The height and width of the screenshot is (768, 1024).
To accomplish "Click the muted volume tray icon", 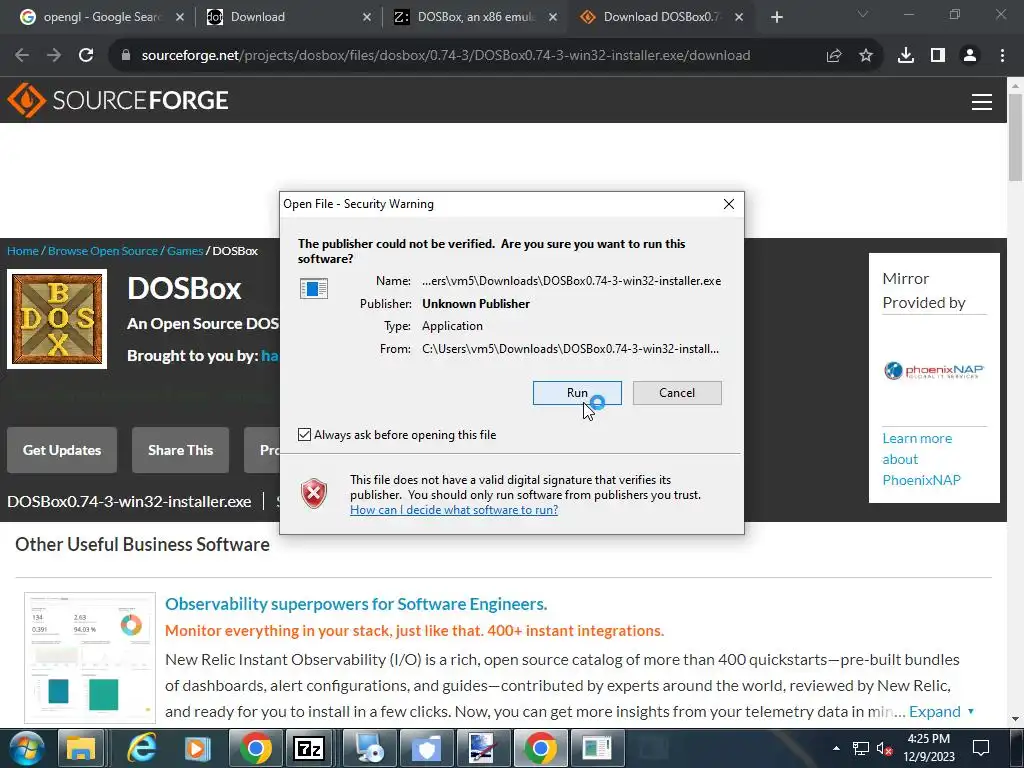I will 884,748.
